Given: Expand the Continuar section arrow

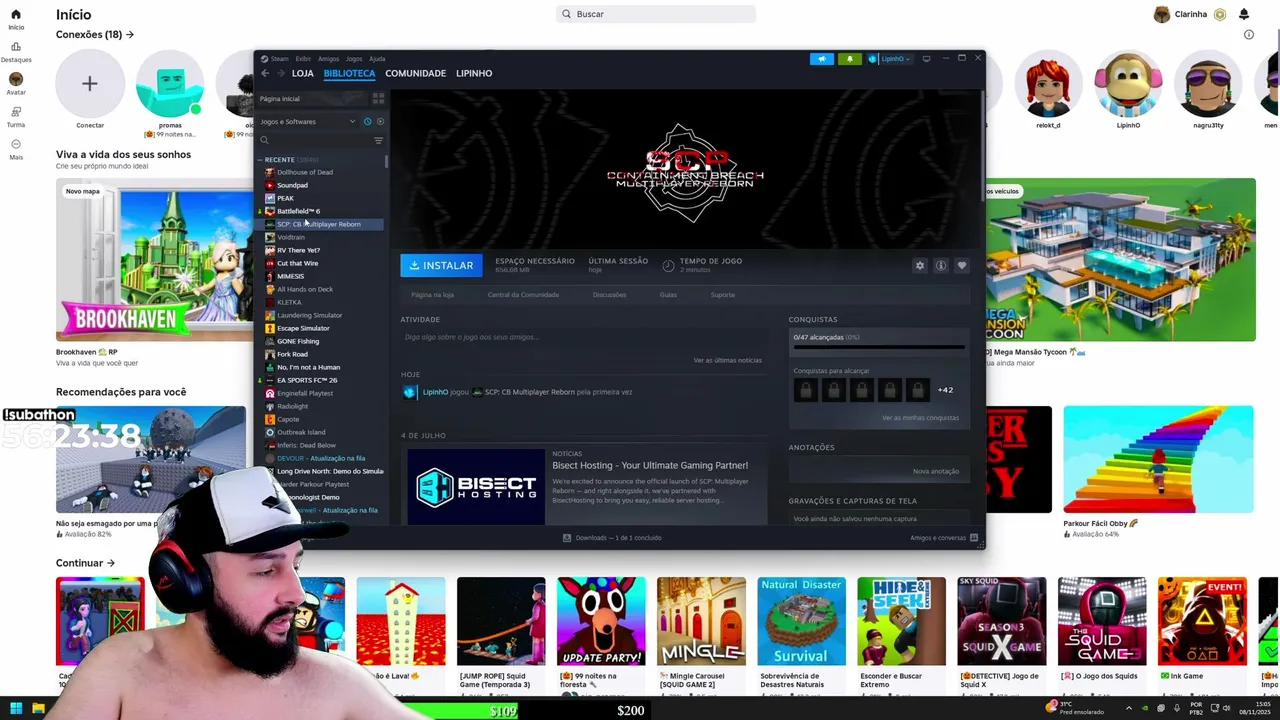Looking at the screenshot, I should 111,563.
